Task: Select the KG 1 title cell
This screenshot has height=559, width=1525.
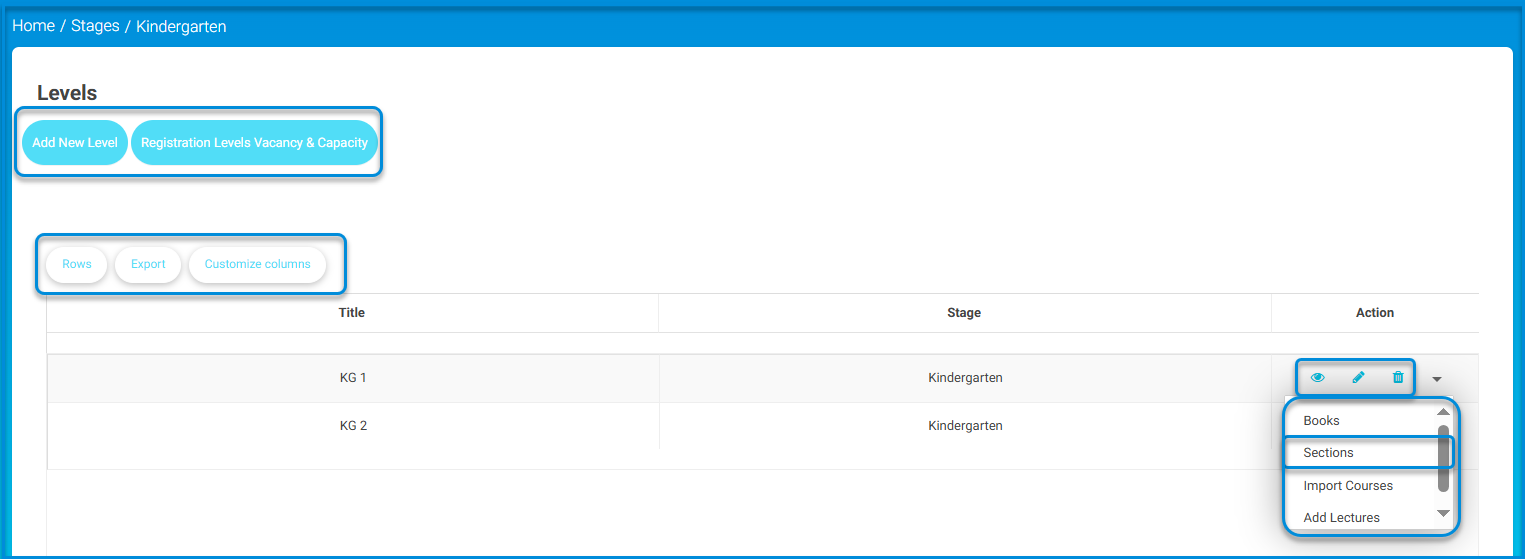Action: tap(353, 378)
